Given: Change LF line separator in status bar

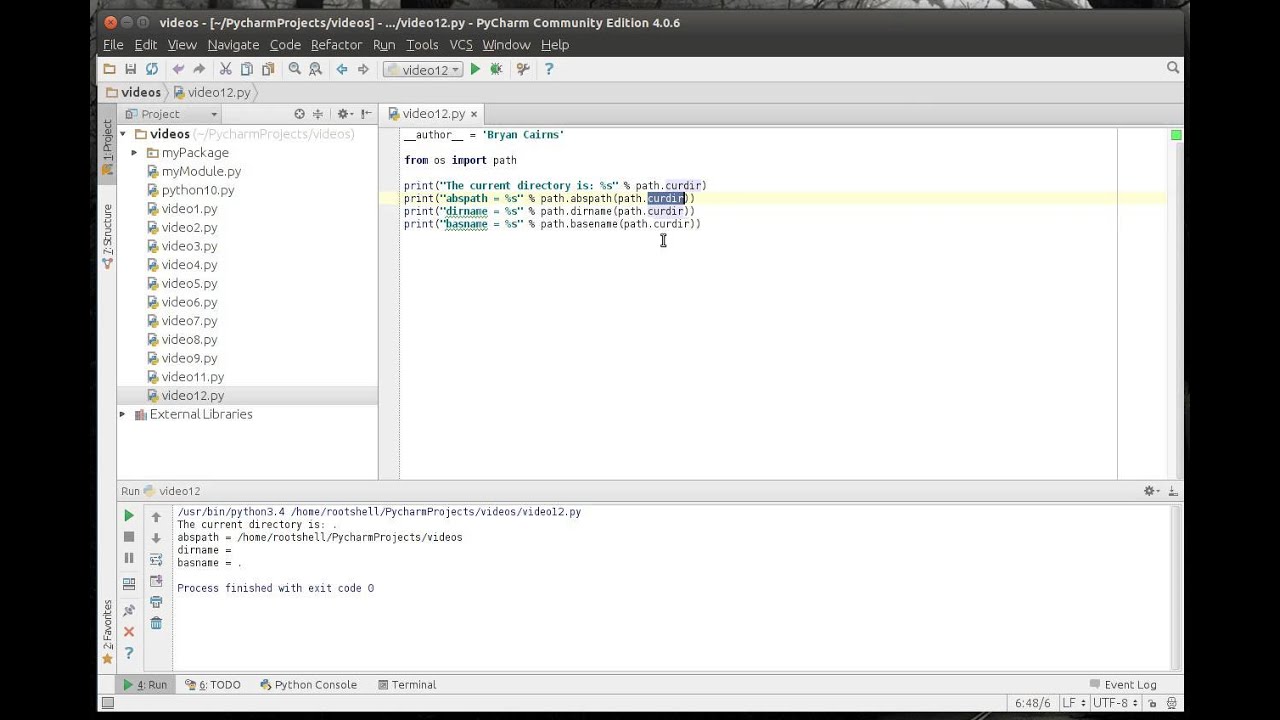Looking at the screenshot, I should click(x=1074, y=703).
